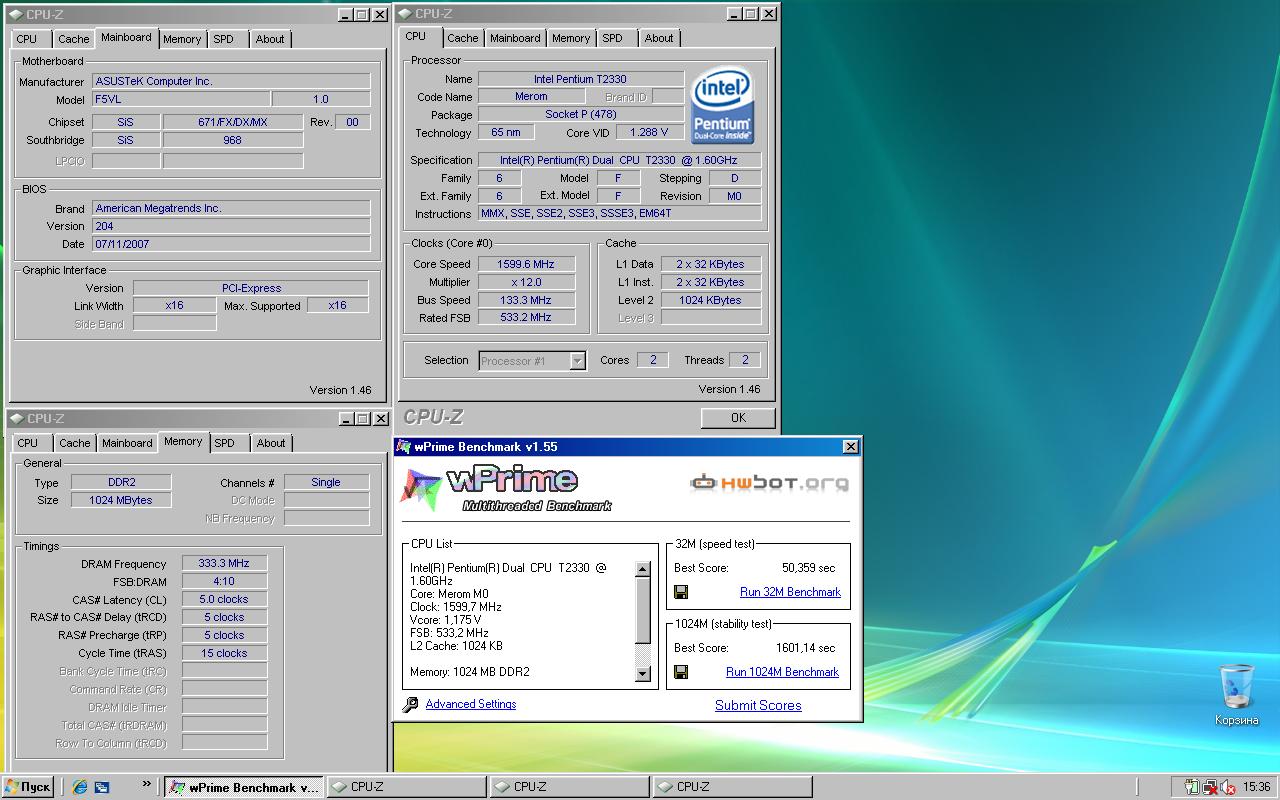Click the 32M Best Score 50,359 sec
The width and height of the screenshot is (1280, 800).
pyautogui.click(x=808, y=568)
